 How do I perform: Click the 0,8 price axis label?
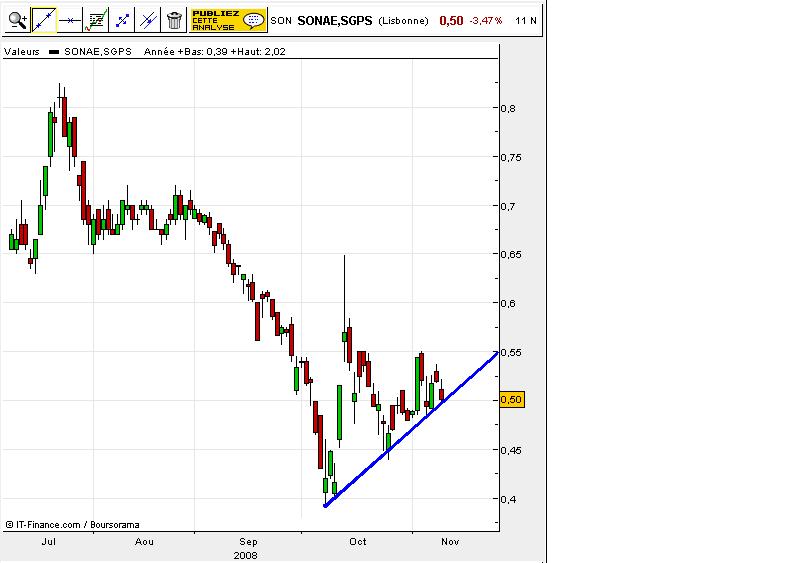508,108
